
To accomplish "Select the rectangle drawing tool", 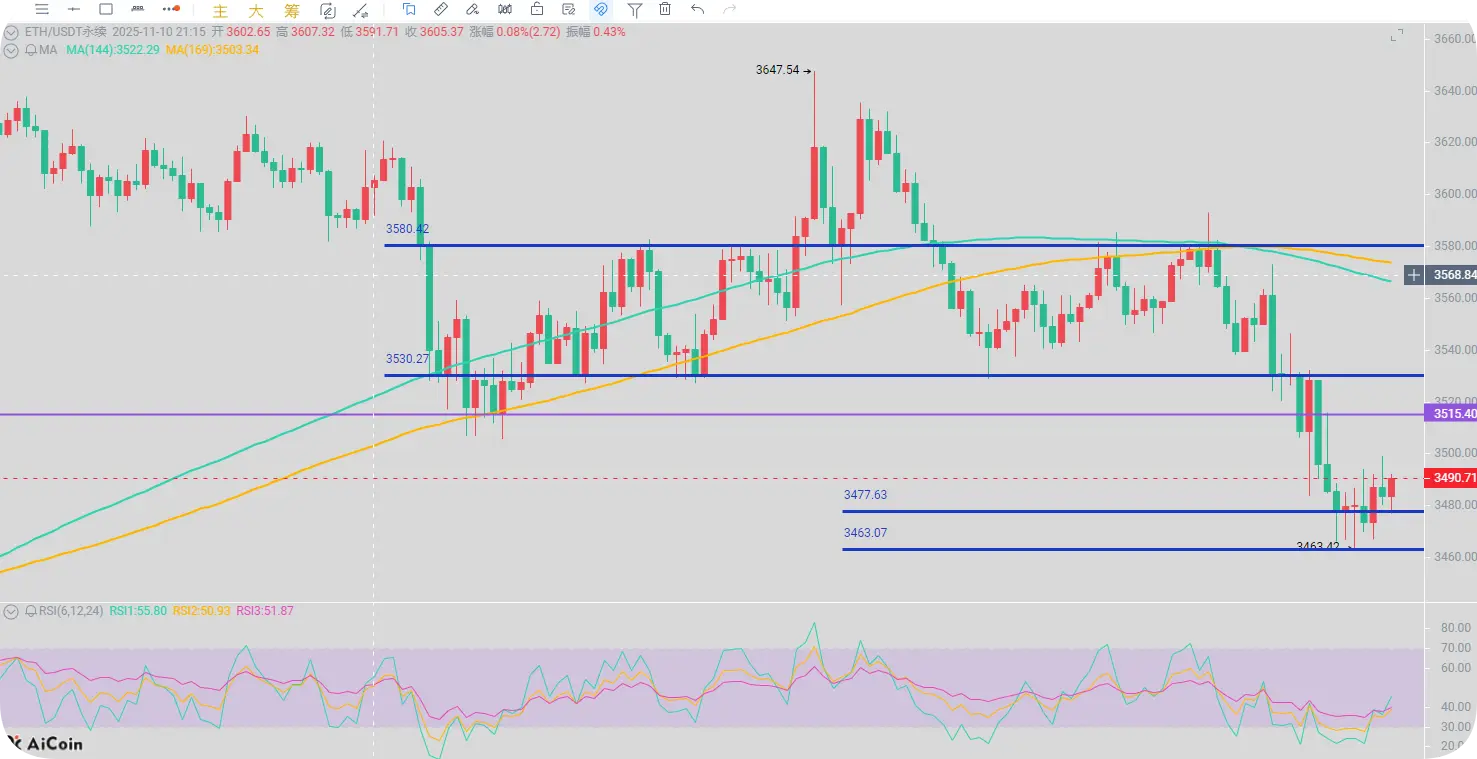I will click(106, 9).
